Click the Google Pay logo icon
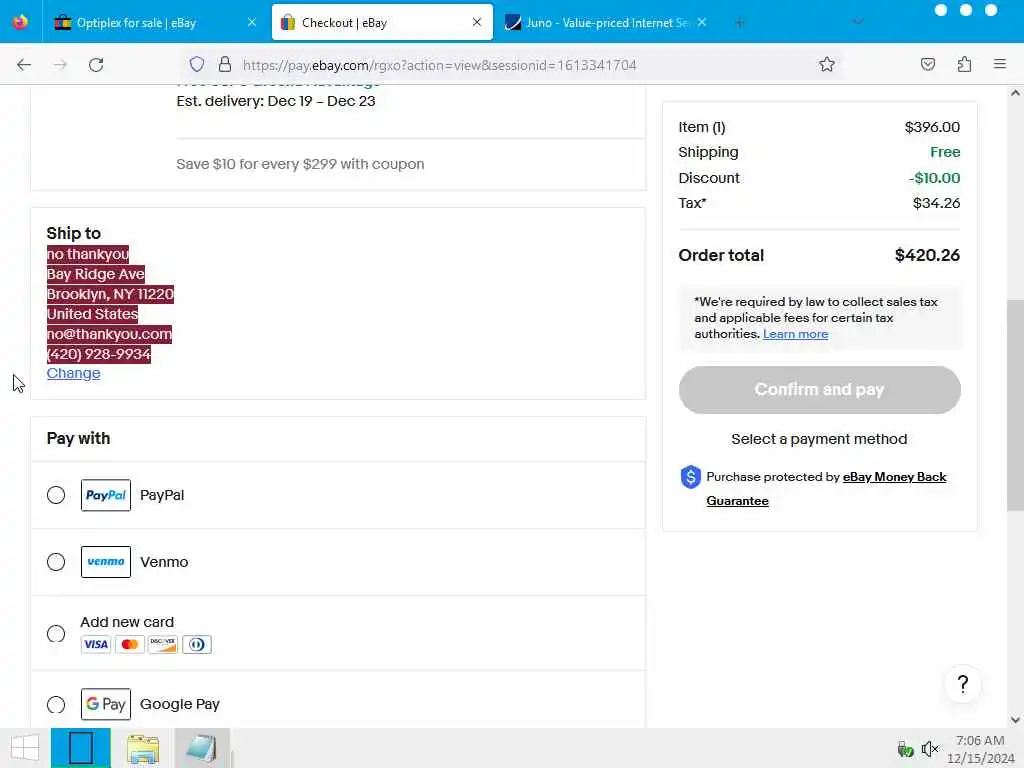This screenshot has height=768, width=1024. pyautogui.click(x=106, y=704)
